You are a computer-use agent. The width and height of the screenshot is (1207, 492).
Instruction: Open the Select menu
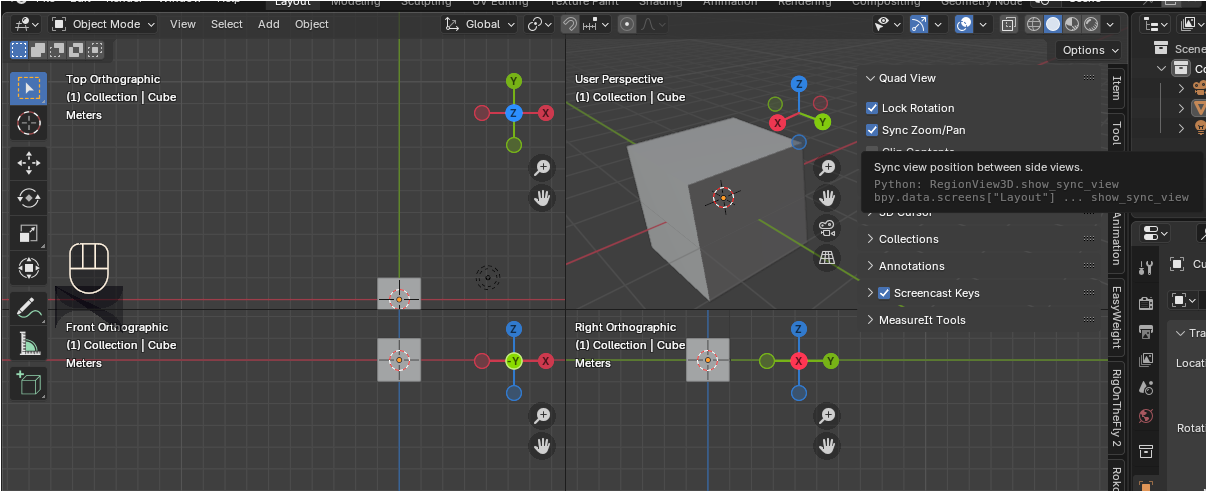pos(227,24)
